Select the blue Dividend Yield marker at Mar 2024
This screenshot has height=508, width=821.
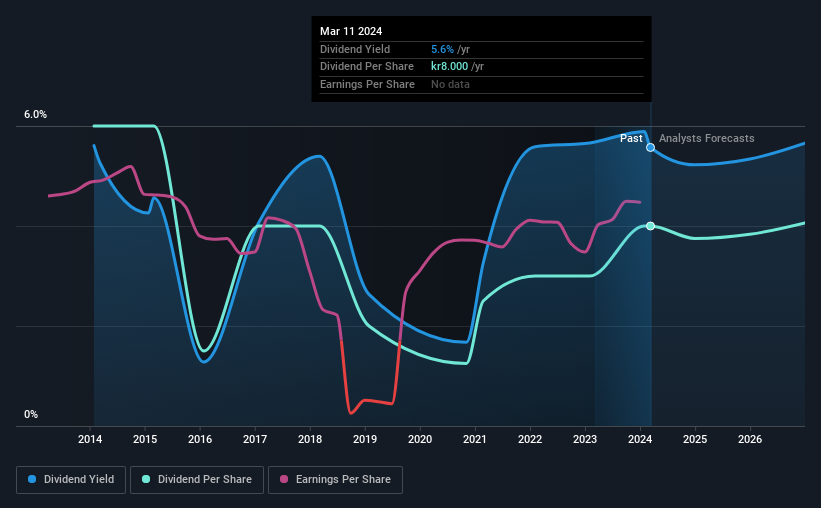tap(650, 148)
